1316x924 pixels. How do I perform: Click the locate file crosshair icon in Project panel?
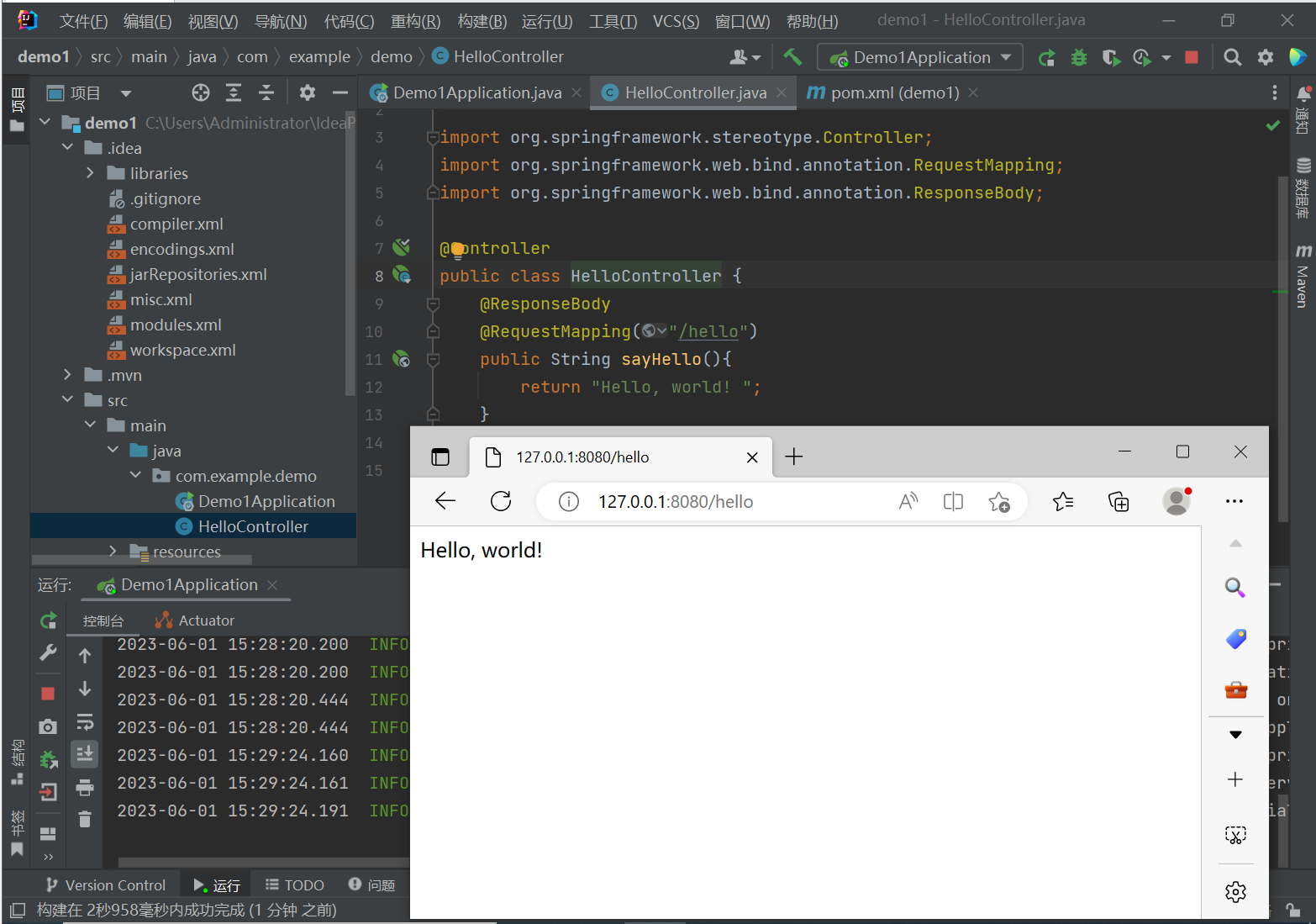point(200,92)
